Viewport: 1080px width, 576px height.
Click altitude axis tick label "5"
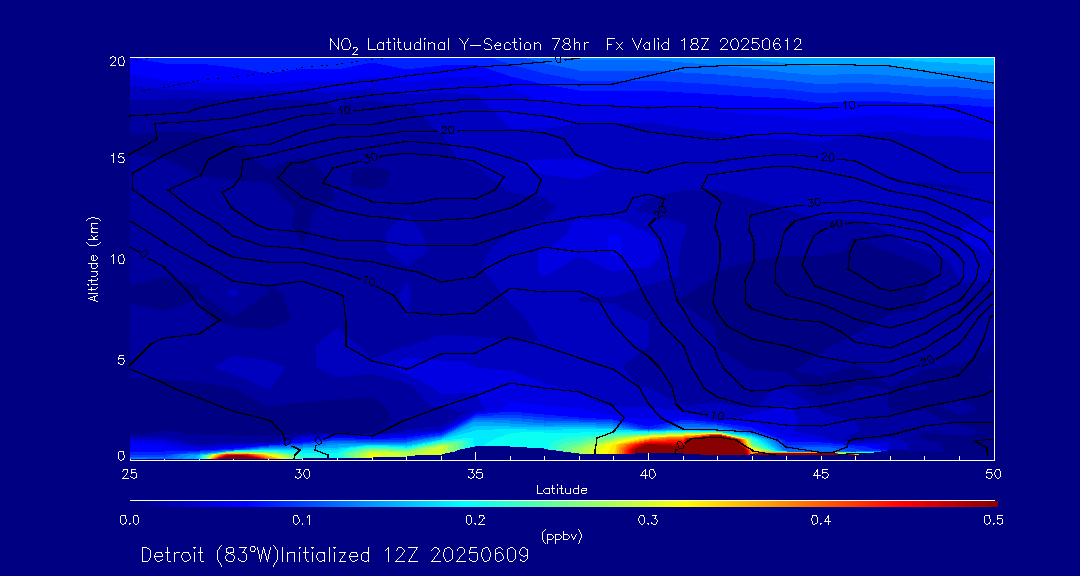coord(121,359)
